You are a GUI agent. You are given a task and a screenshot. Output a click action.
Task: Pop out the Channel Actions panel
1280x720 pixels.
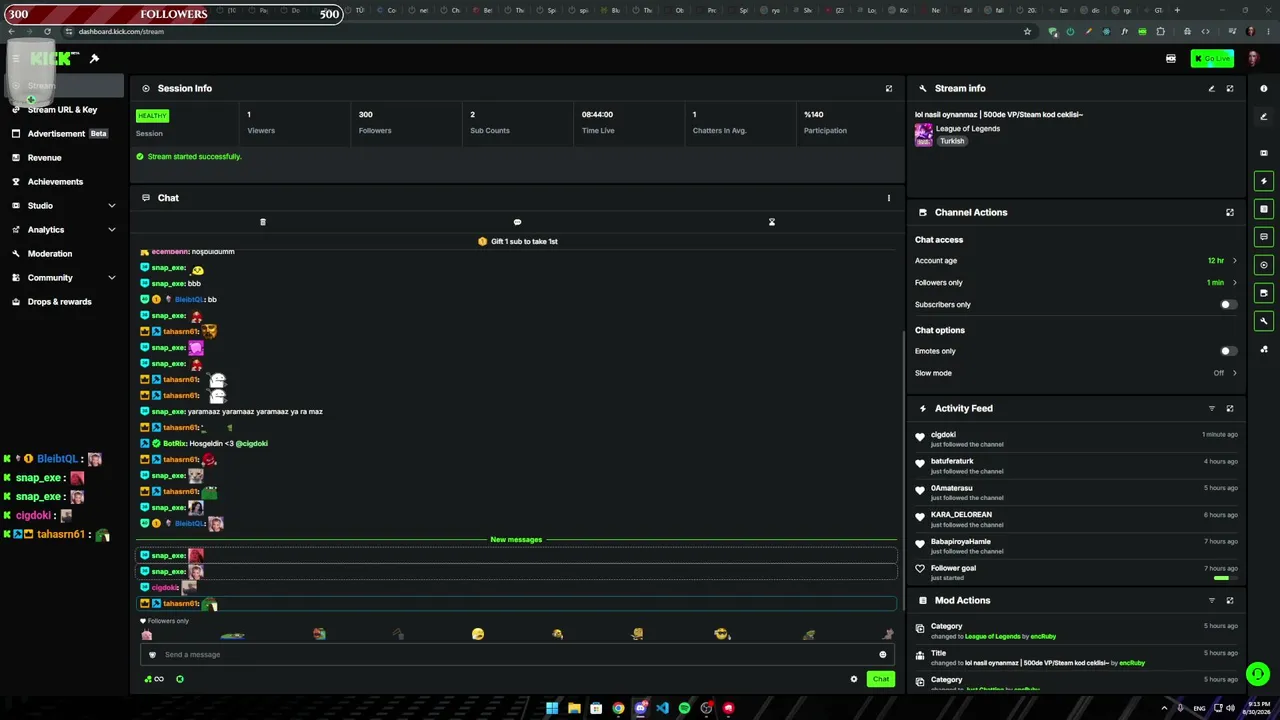(x=1230, y=212)
